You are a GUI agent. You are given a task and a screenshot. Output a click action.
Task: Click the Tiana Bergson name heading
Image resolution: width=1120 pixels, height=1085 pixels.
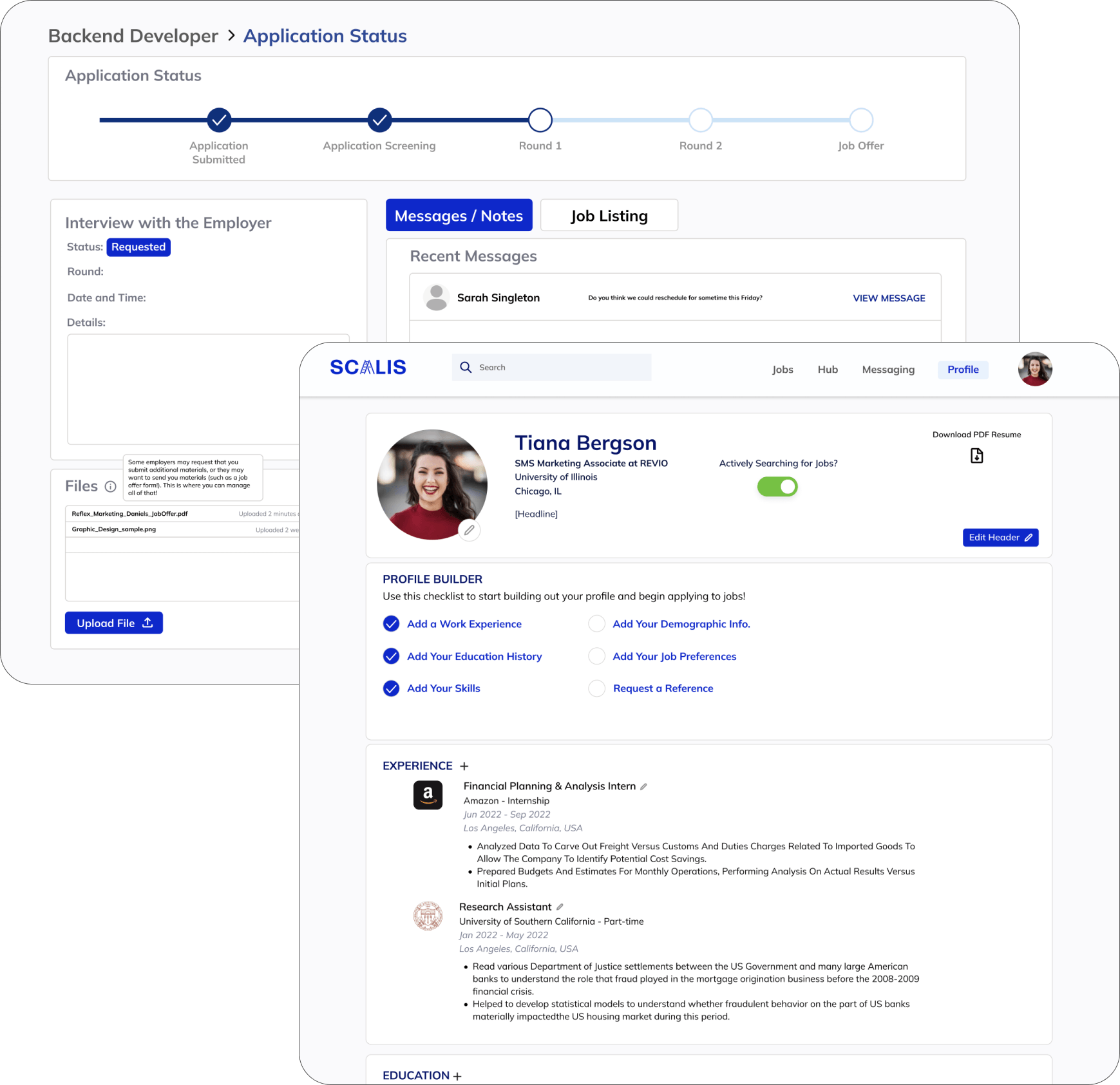point(585,443)
